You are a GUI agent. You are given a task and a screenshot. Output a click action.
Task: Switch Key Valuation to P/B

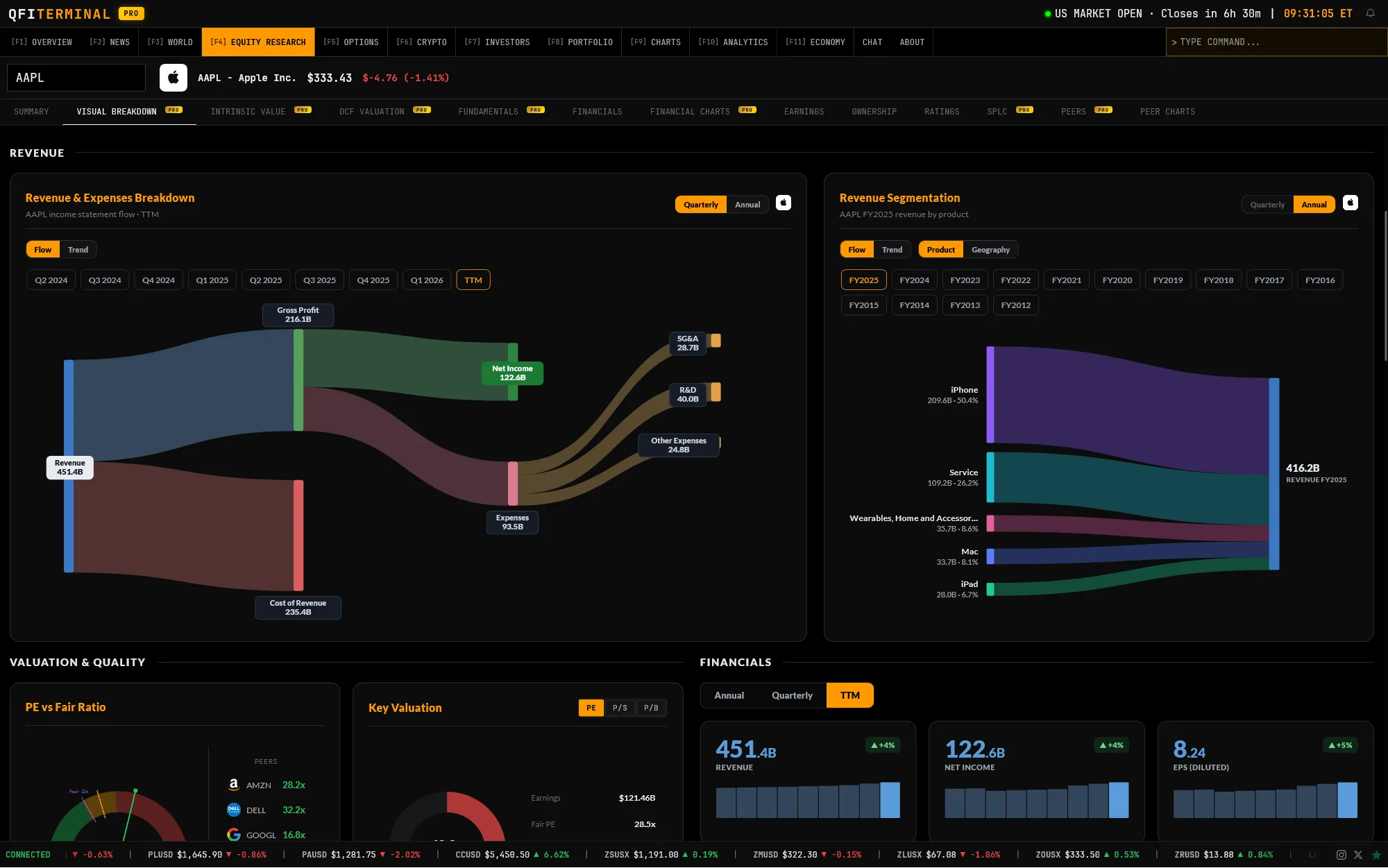click(651, 708)
